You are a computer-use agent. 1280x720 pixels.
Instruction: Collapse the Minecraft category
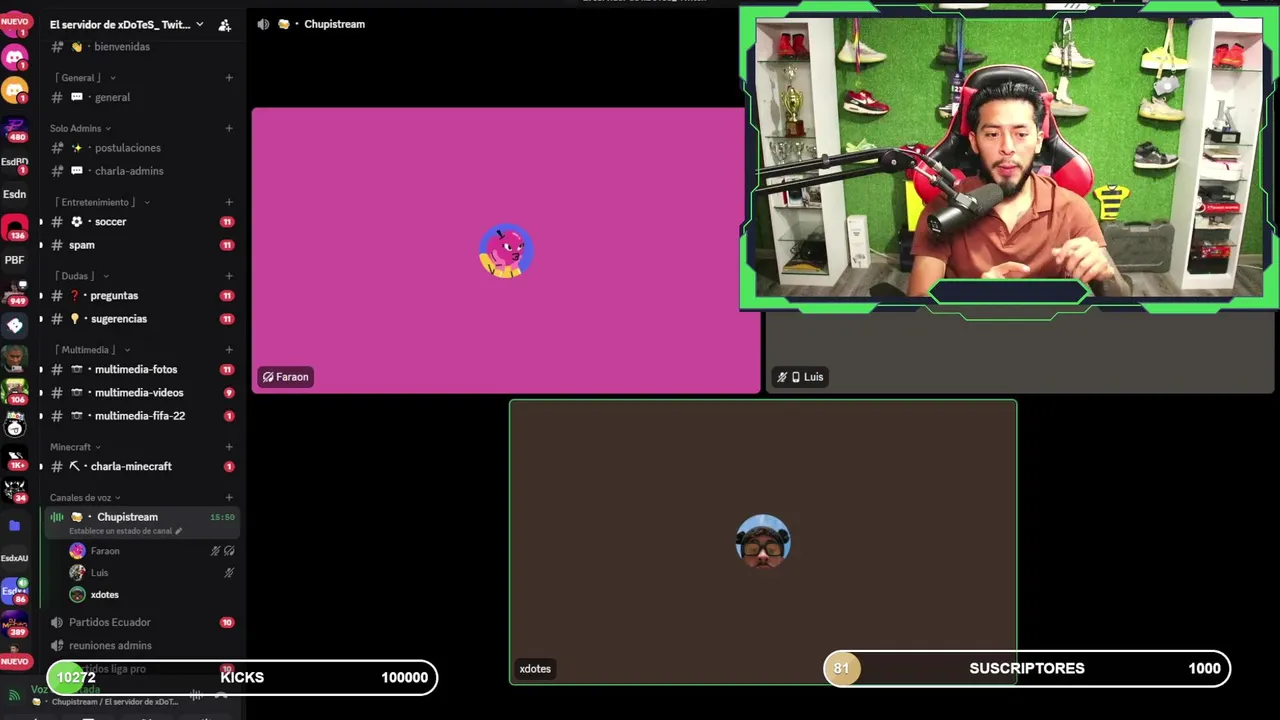pos(75,447)
